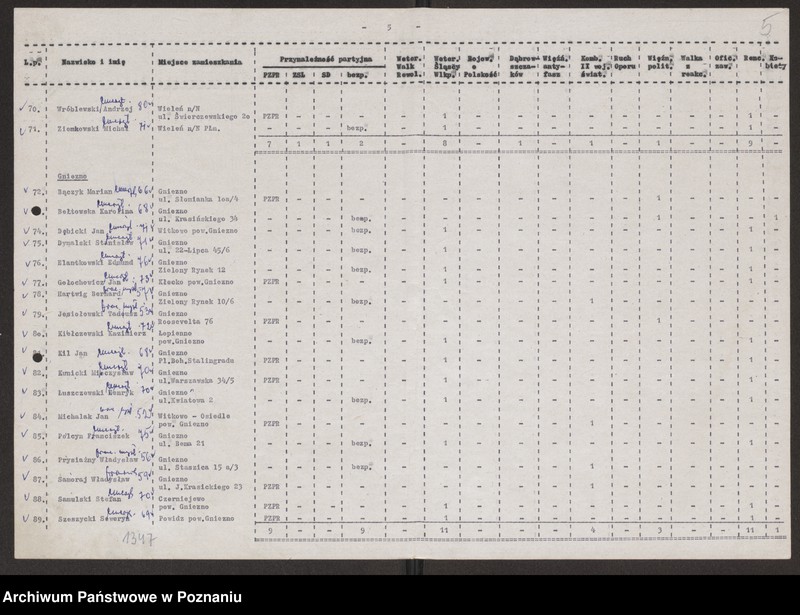The image size is (800, 615).
Task: Click the handwritten page number 5 at top right
Action: (x=765, y=25)
